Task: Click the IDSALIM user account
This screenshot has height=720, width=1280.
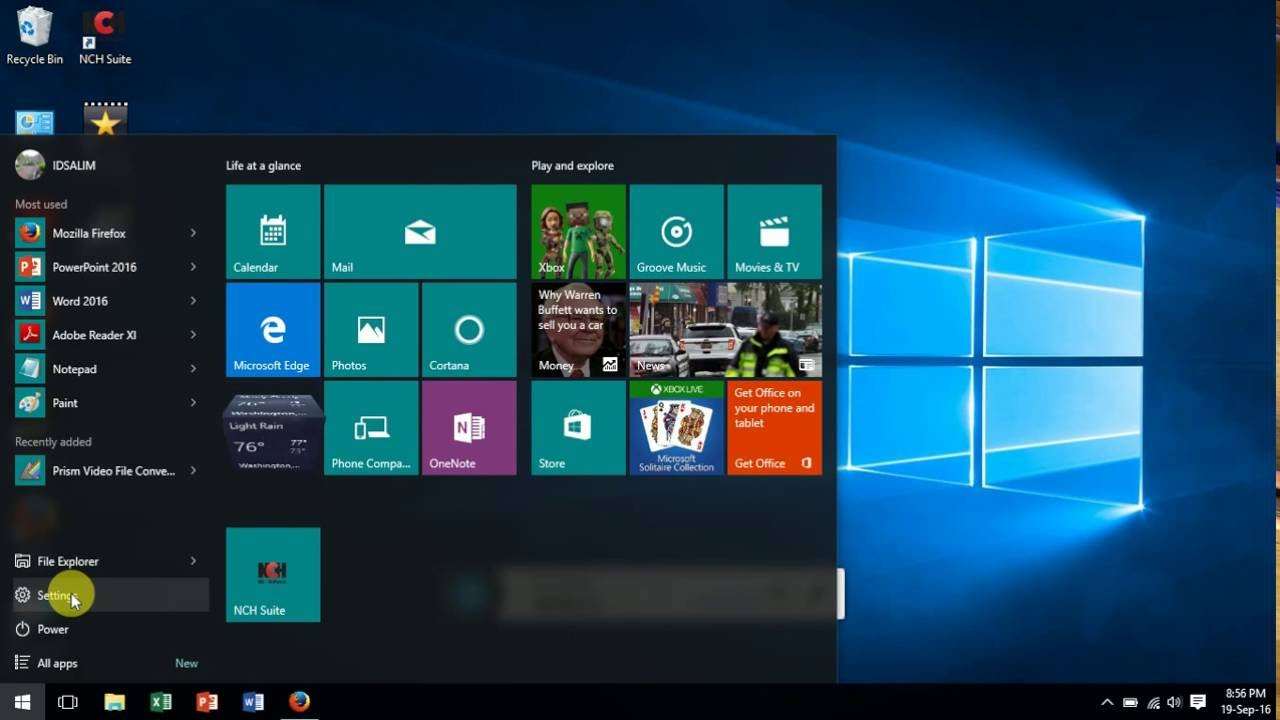Action: [56, 165]
